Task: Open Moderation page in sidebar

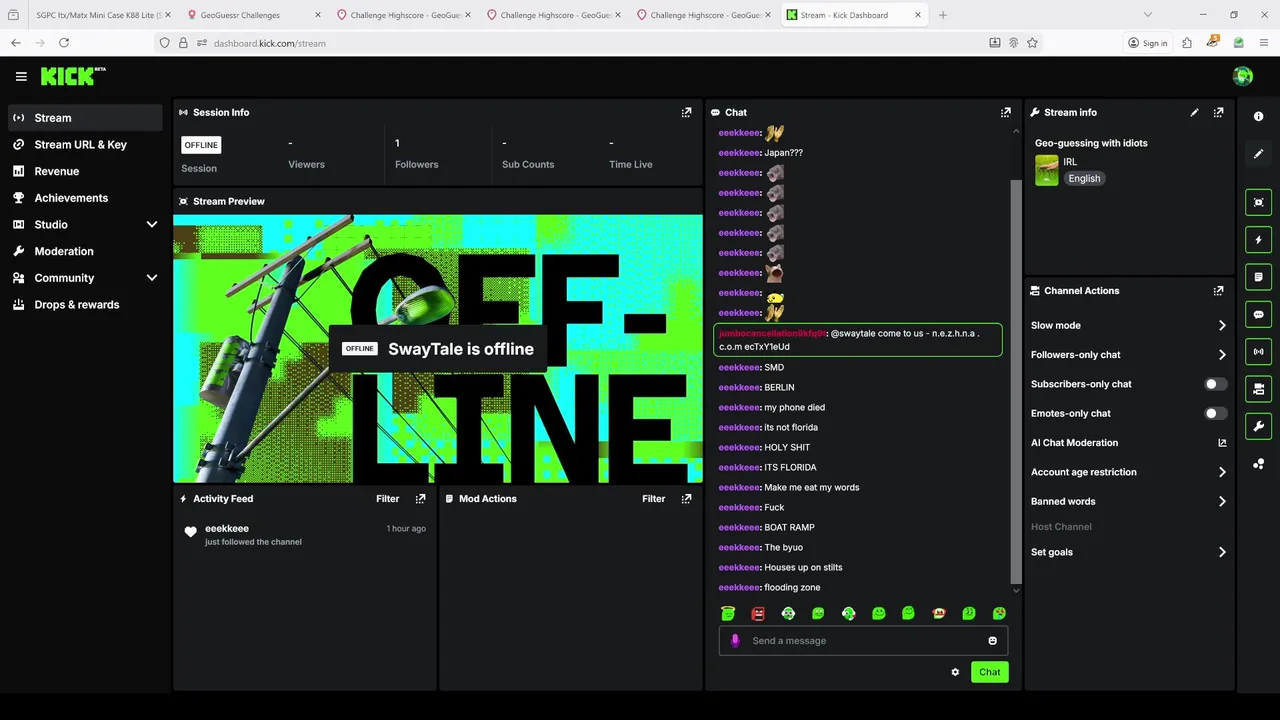Action: click(x=85, y=251)
